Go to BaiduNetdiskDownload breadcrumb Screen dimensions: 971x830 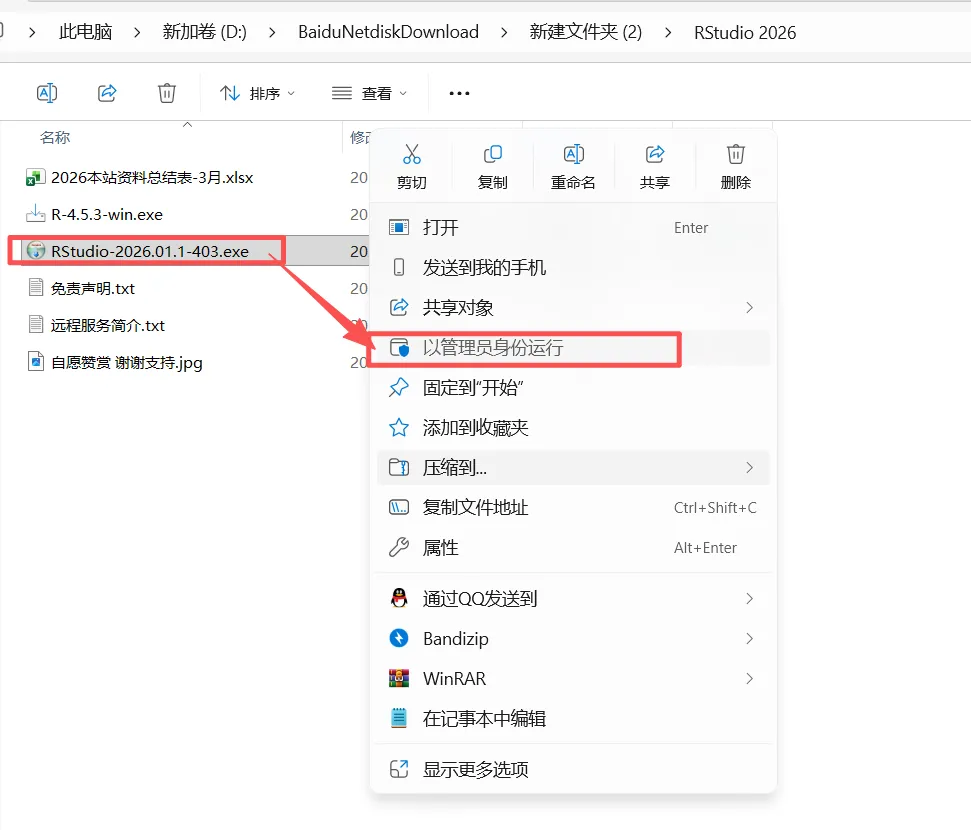click(x=388, y=32)
